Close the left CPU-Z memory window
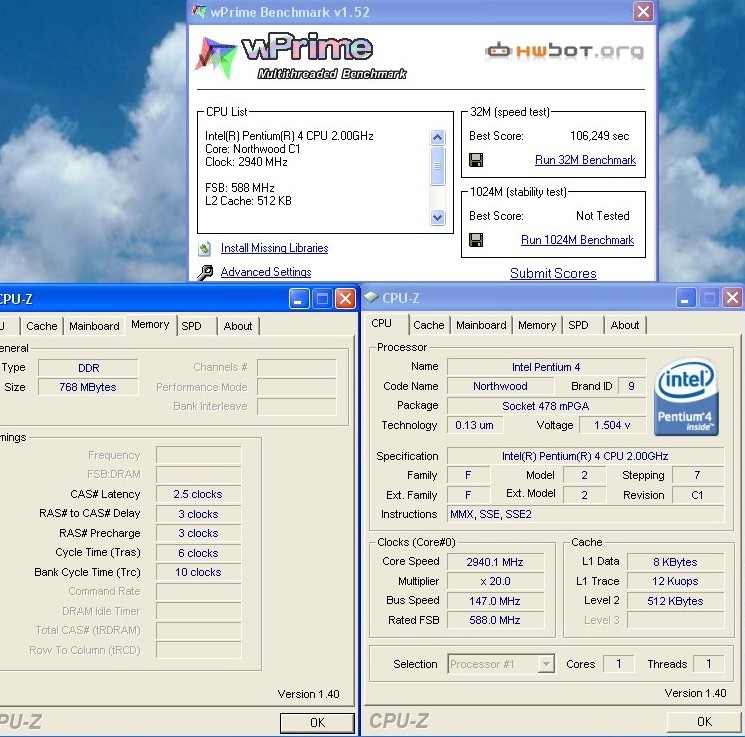Image resolution: width=745 pixels, height=737 pixels. tap(345, 299)
